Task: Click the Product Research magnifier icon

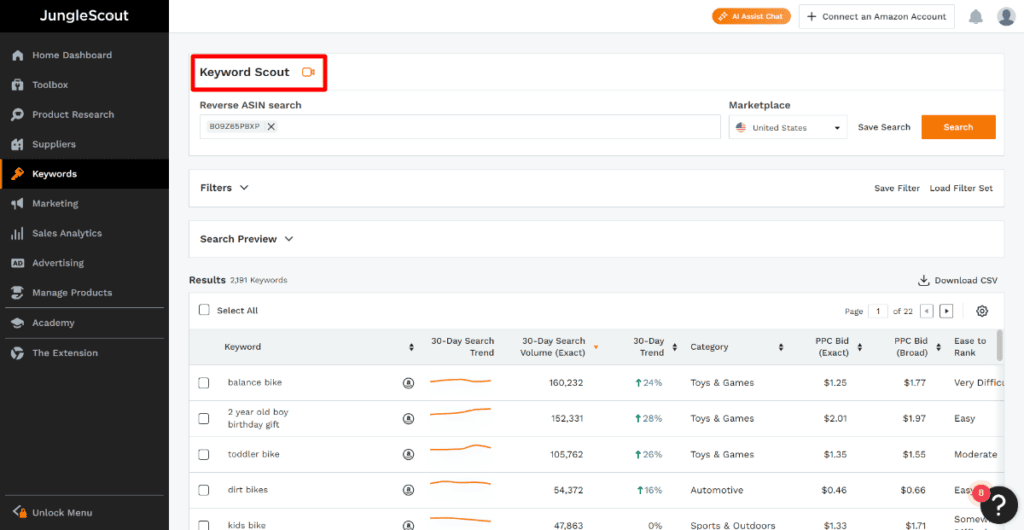Action: click(18, 114)
